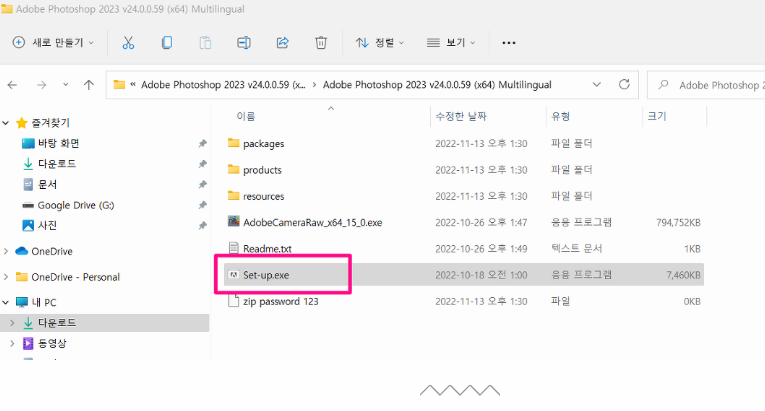This screenshot has height=411, width=765.
Task: Open recent locations chevron near navigation arrows
Action: [x=65, y=85]
